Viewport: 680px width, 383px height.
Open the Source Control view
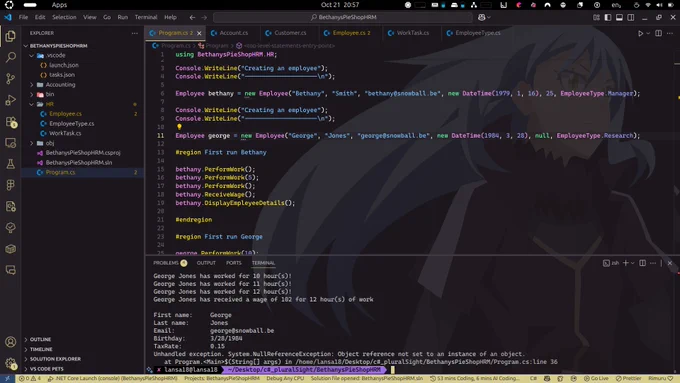tap(10, 79)
